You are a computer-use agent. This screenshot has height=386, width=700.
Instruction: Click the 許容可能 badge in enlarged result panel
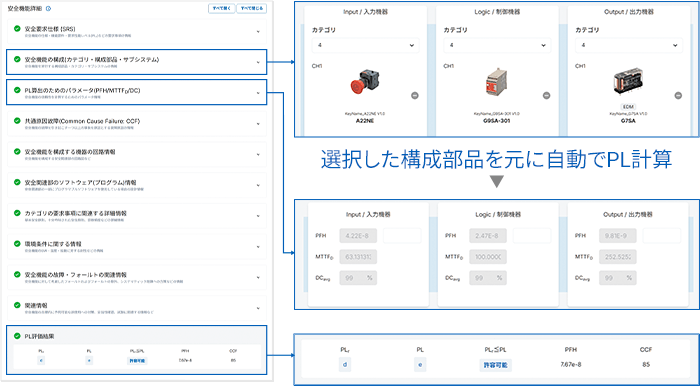[x=496, y=365]
